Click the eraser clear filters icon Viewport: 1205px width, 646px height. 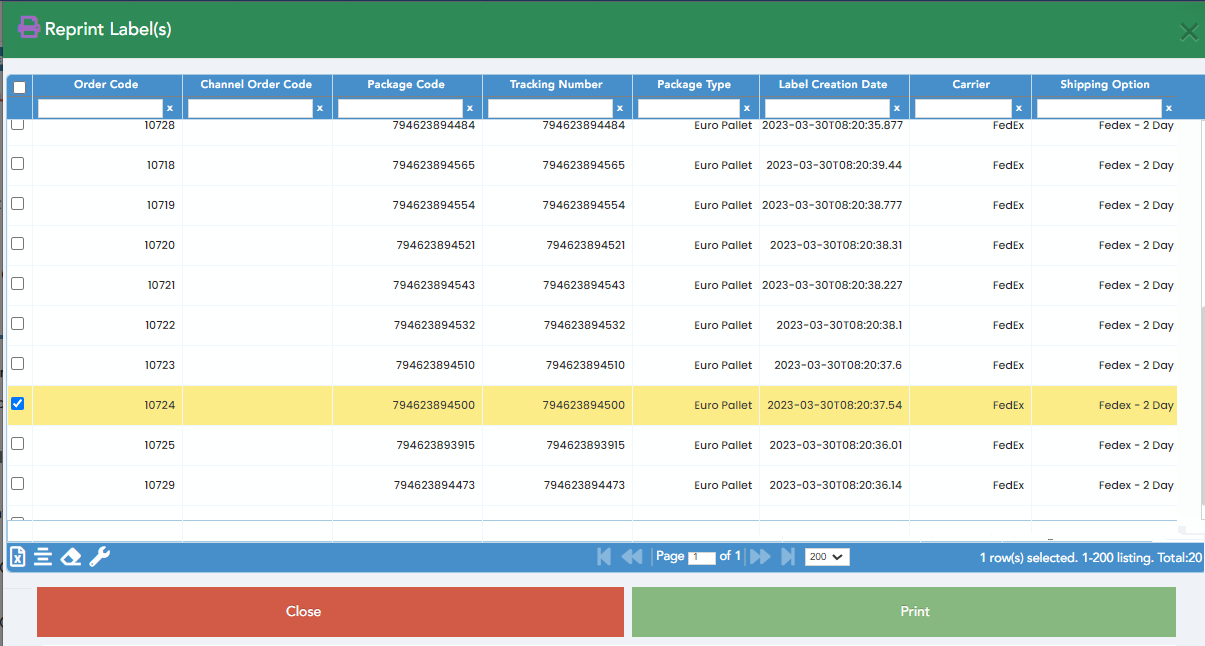pos(71,557)
